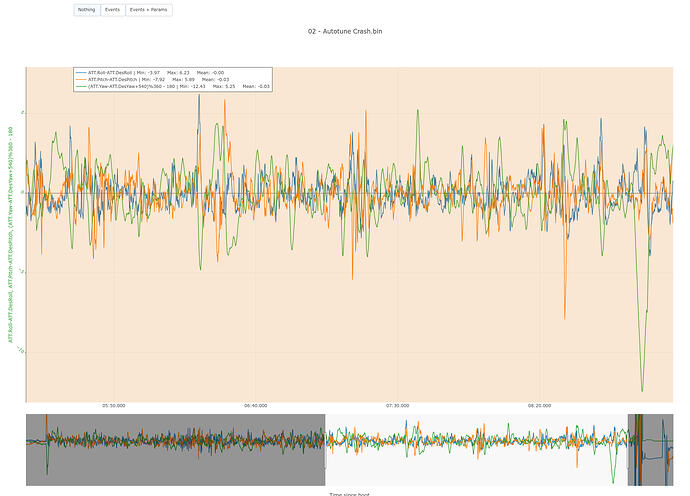Click the x-axis tick label 06:40.000
This screenshot has height=496, width=690.
click(x=256, y=406)
